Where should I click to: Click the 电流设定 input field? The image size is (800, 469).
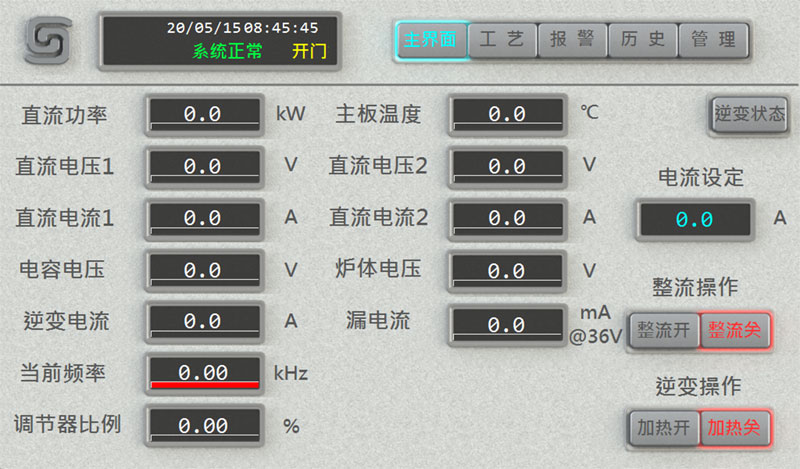[694, 219]
